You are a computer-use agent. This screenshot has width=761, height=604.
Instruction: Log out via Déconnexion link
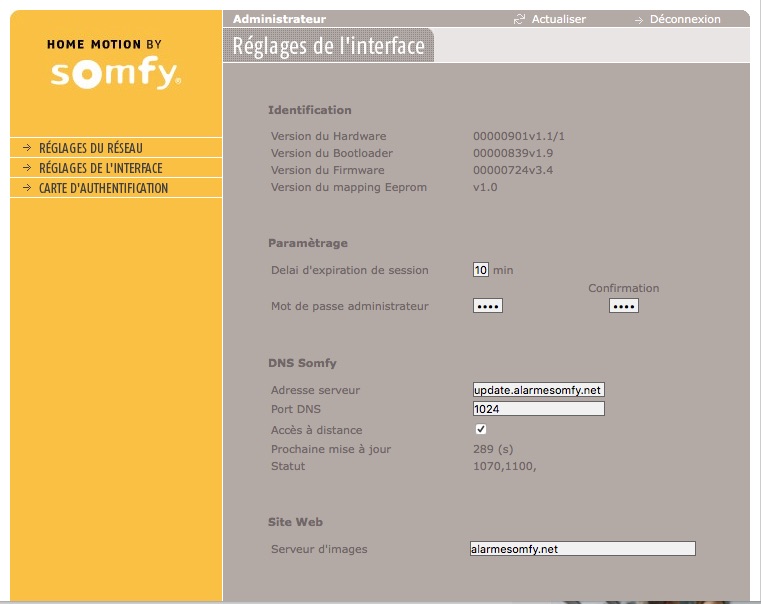pos(685,19)
